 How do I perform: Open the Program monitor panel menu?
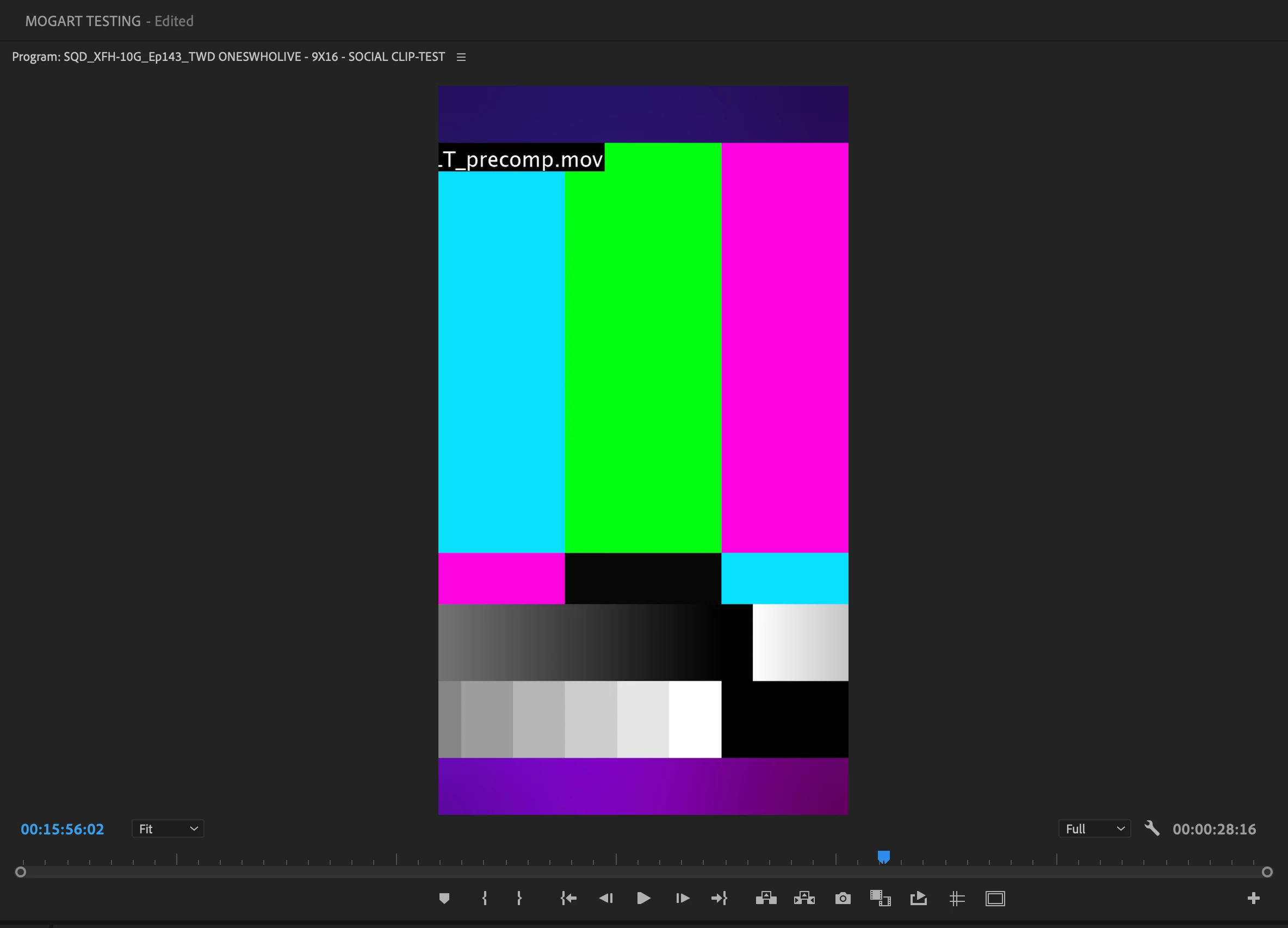461,57
